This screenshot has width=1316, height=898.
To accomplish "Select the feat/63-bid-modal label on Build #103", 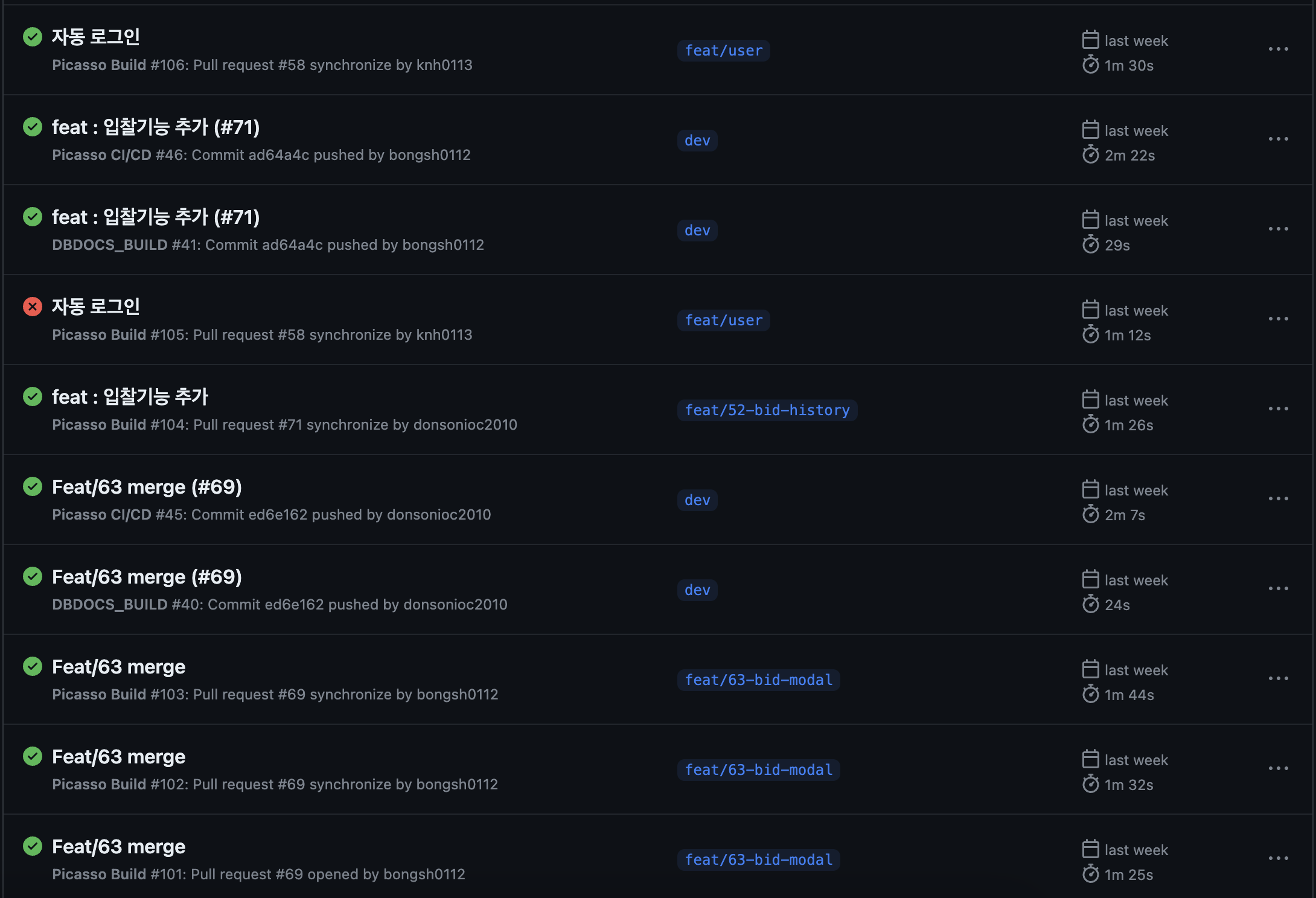I will coord(758,680).
